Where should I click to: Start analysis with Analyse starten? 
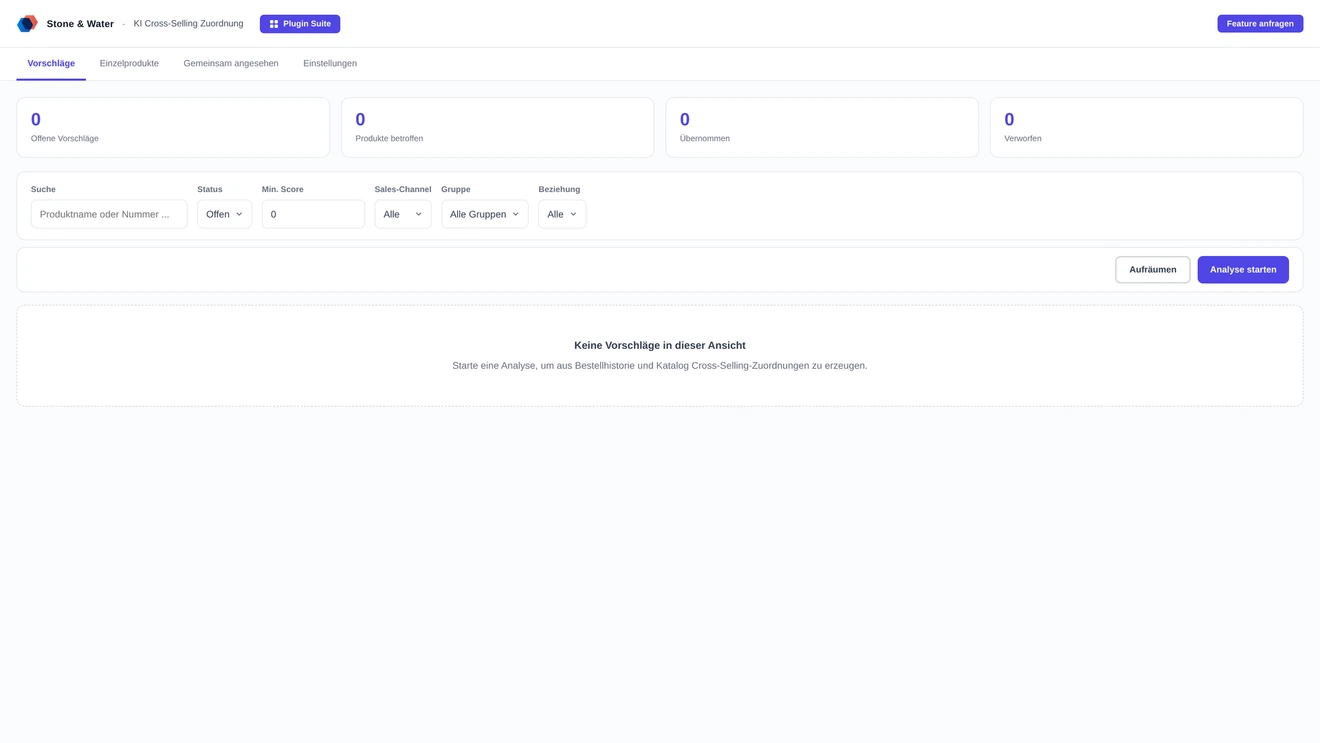(x=1243, y=270)
